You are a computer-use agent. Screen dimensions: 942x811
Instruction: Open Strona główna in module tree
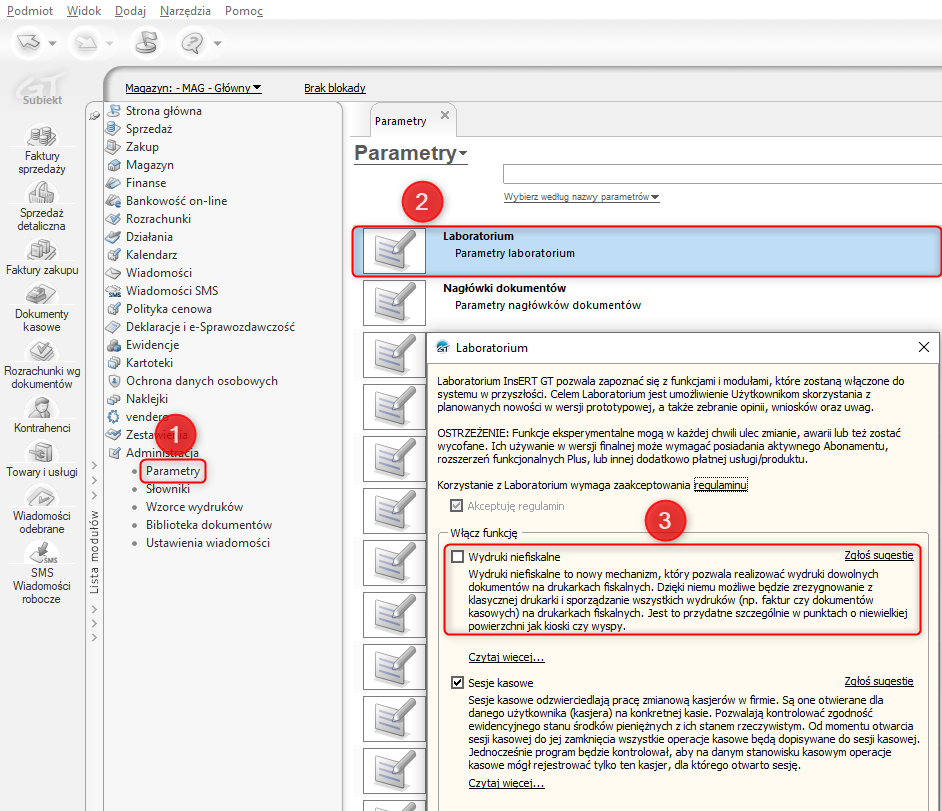(163, 111)
